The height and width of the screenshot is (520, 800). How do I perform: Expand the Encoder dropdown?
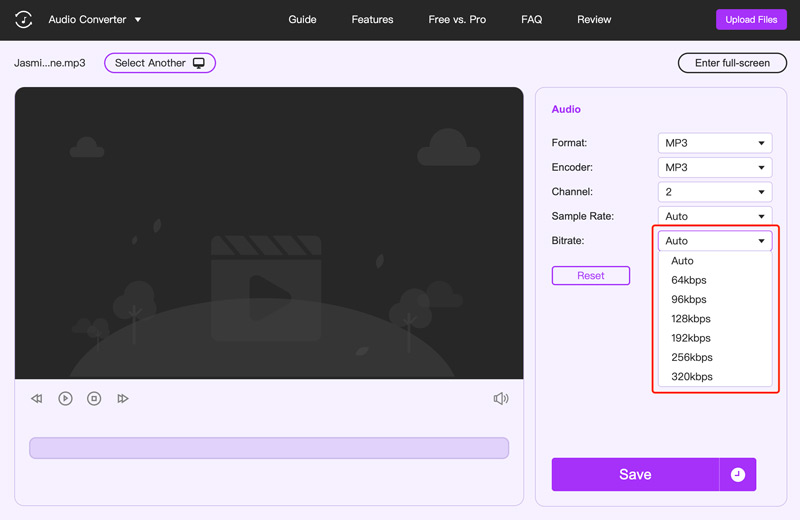pos(714,167)
